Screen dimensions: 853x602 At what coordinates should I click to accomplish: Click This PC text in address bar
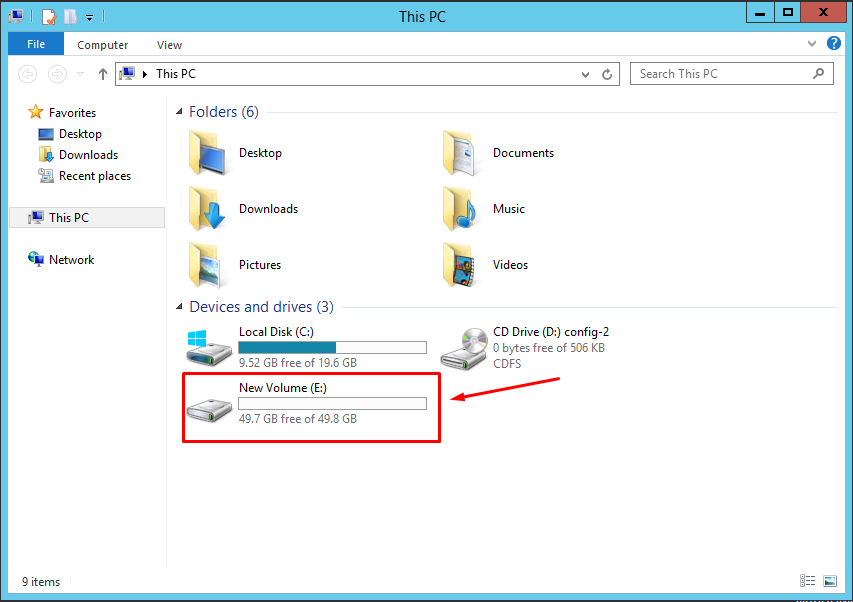[x=176, y=74]
